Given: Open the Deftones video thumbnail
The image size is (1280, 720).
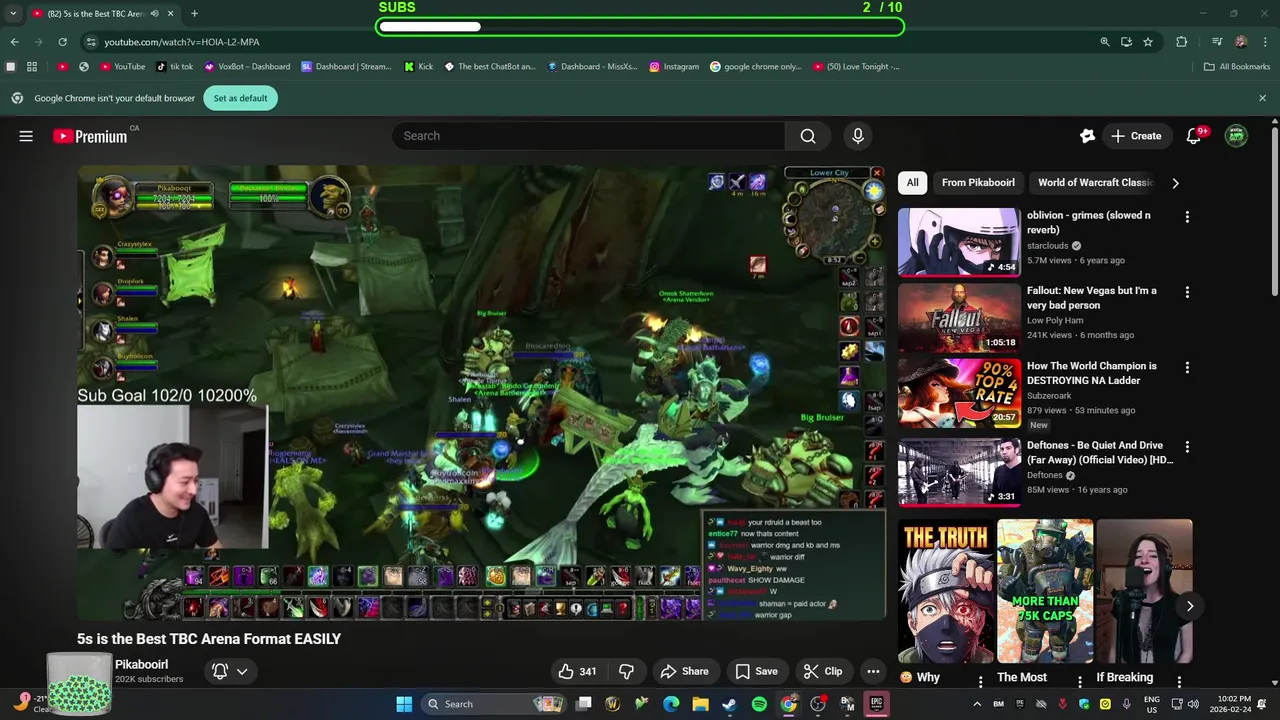Looking at the screenshot, I should tap(958, 472).
